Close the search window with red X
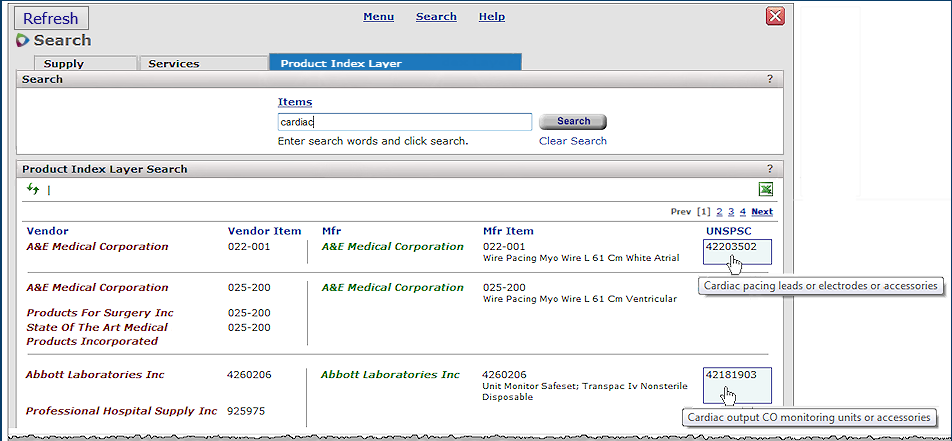The image size is (952, 441). pyautogui.click(x=775, y=17)
